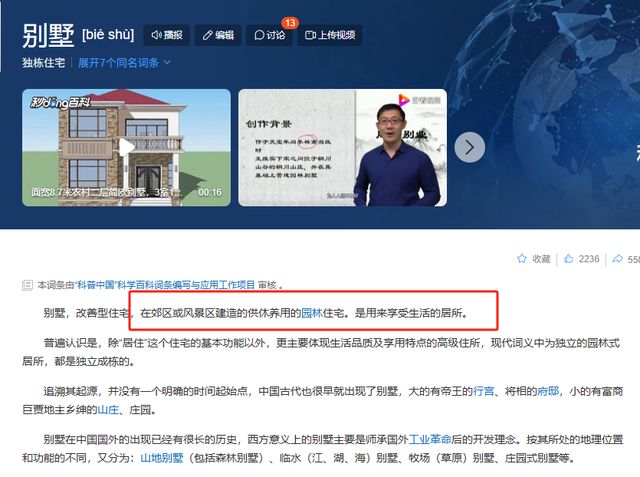Open the 讨论 discussion button
Screen dimensions: 640x477
[x=269, y=35]
